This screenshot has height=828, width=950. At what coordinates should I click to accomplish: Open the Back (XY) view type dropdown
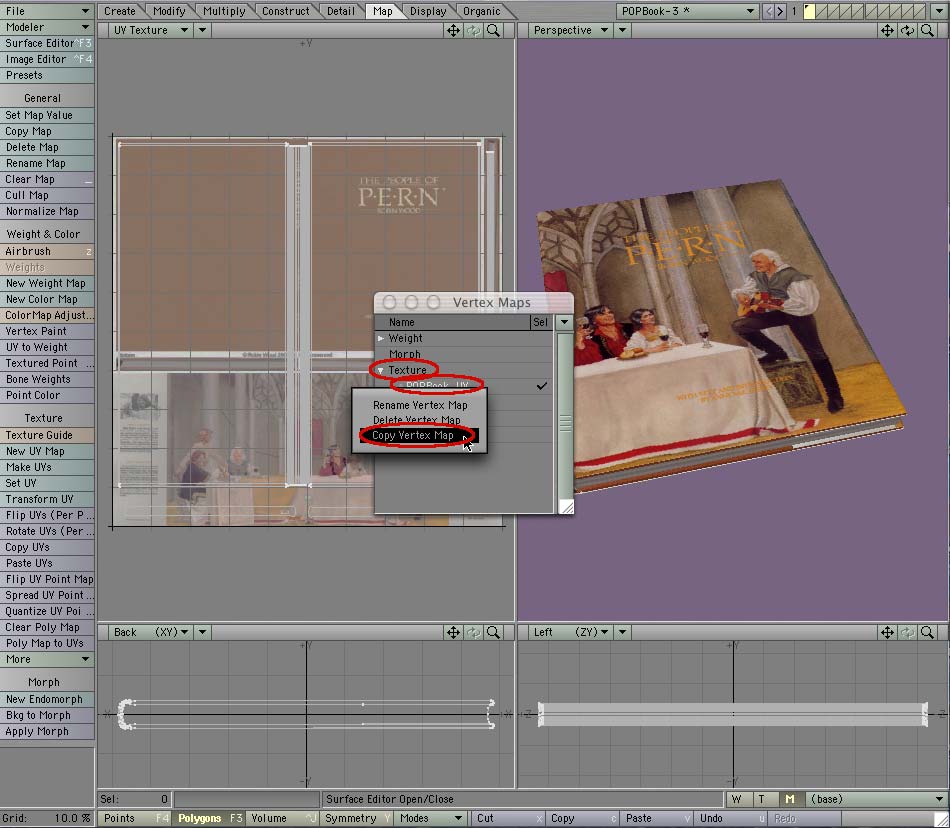tap(150, 632)
